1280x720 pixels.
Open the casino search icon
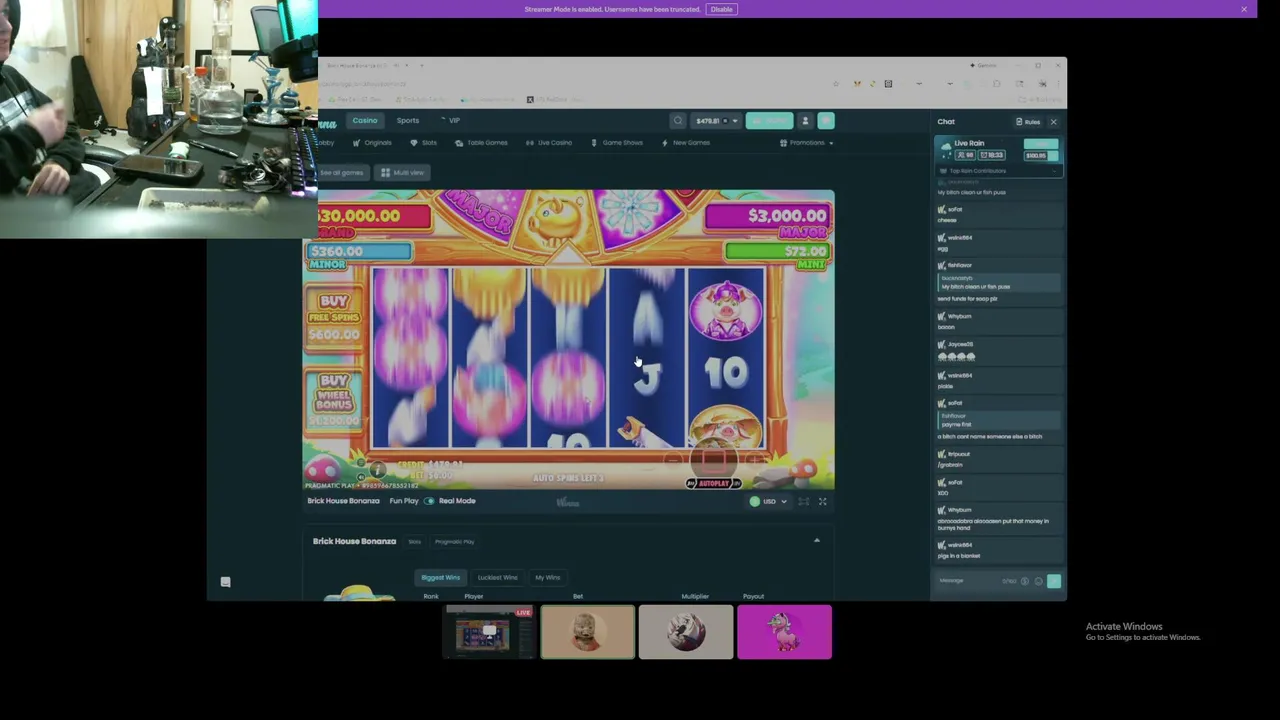(678, 121)
